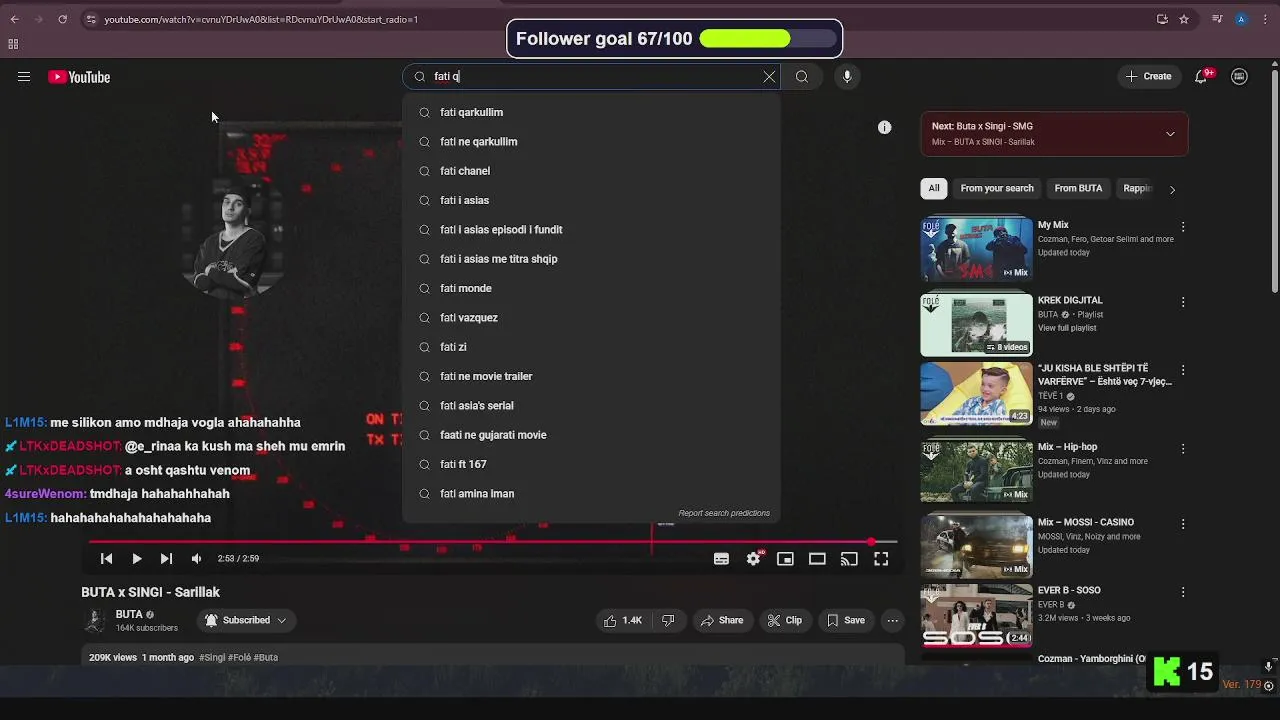Screen dimensions: 1280x720
Task: Enter fullscreen mode
Action: 881,559
